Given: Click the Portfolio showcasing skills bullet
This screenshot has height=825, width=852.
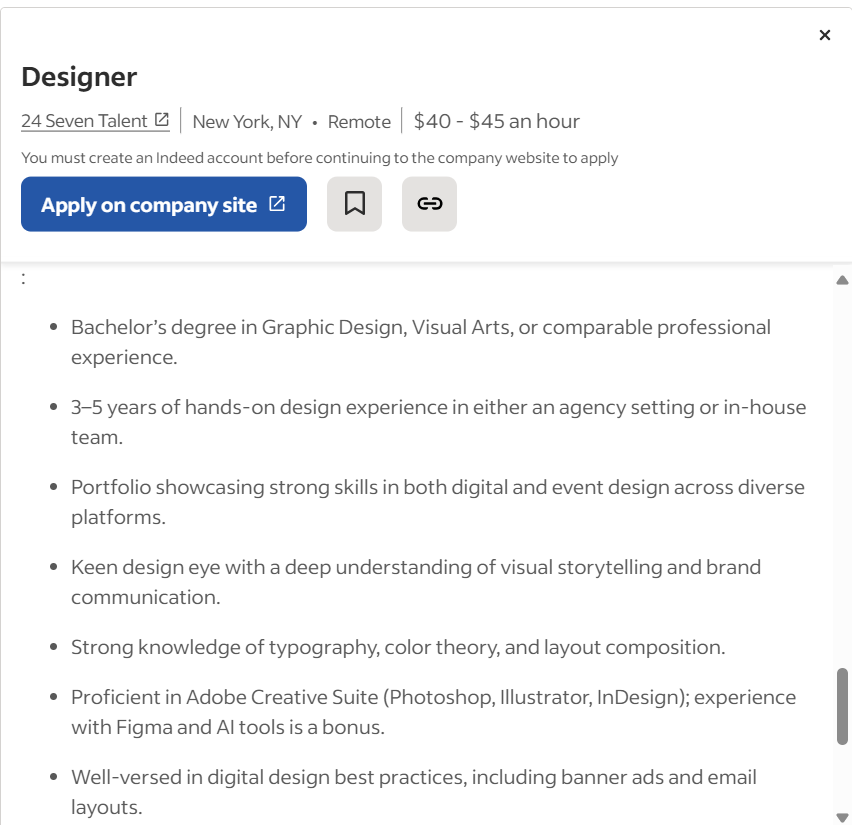Looking at the screenshot, I should coord(437,501).
